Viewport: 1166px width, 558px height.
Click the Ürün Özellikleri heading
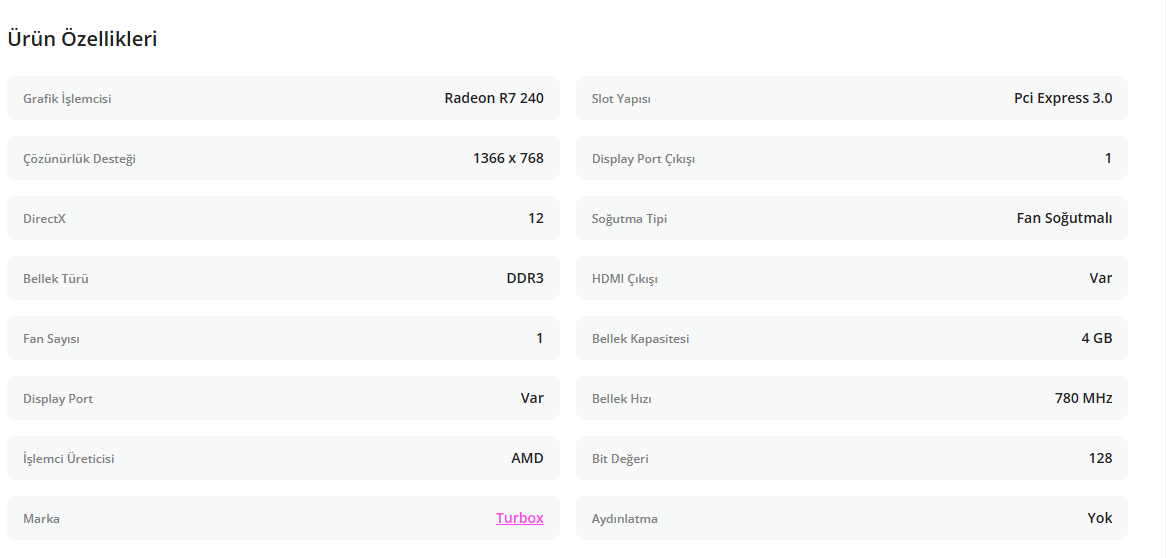pos(82,39)
